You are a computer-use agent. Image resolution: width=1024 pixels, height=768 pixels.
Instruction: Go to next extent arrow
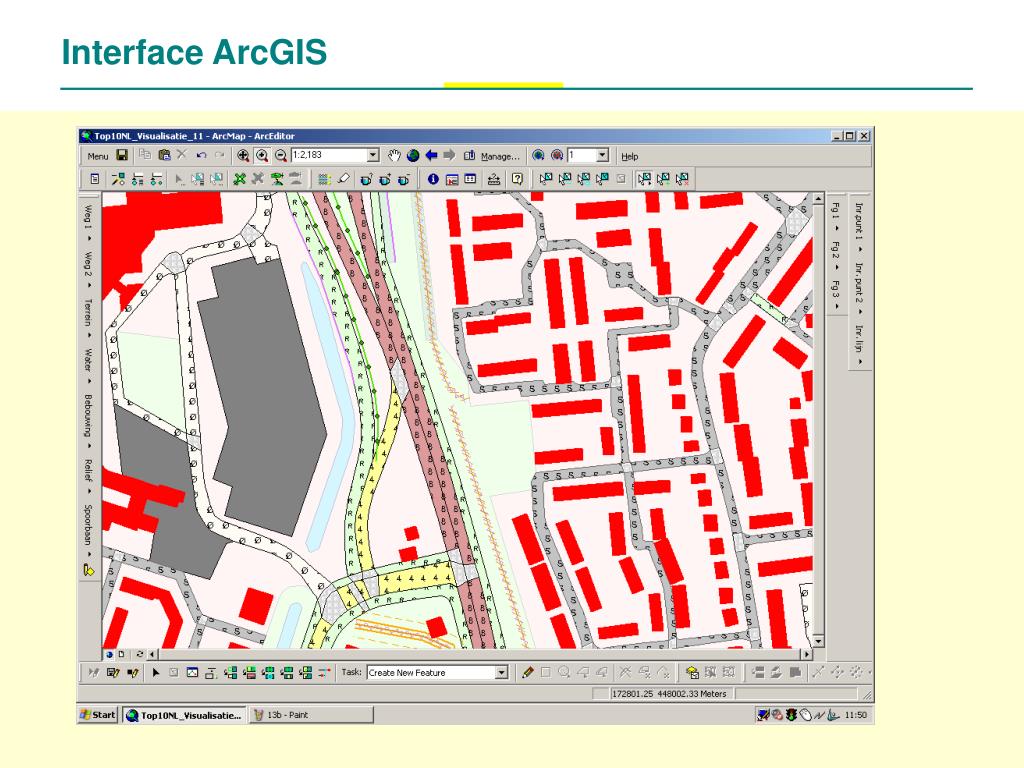pos(449,155)
